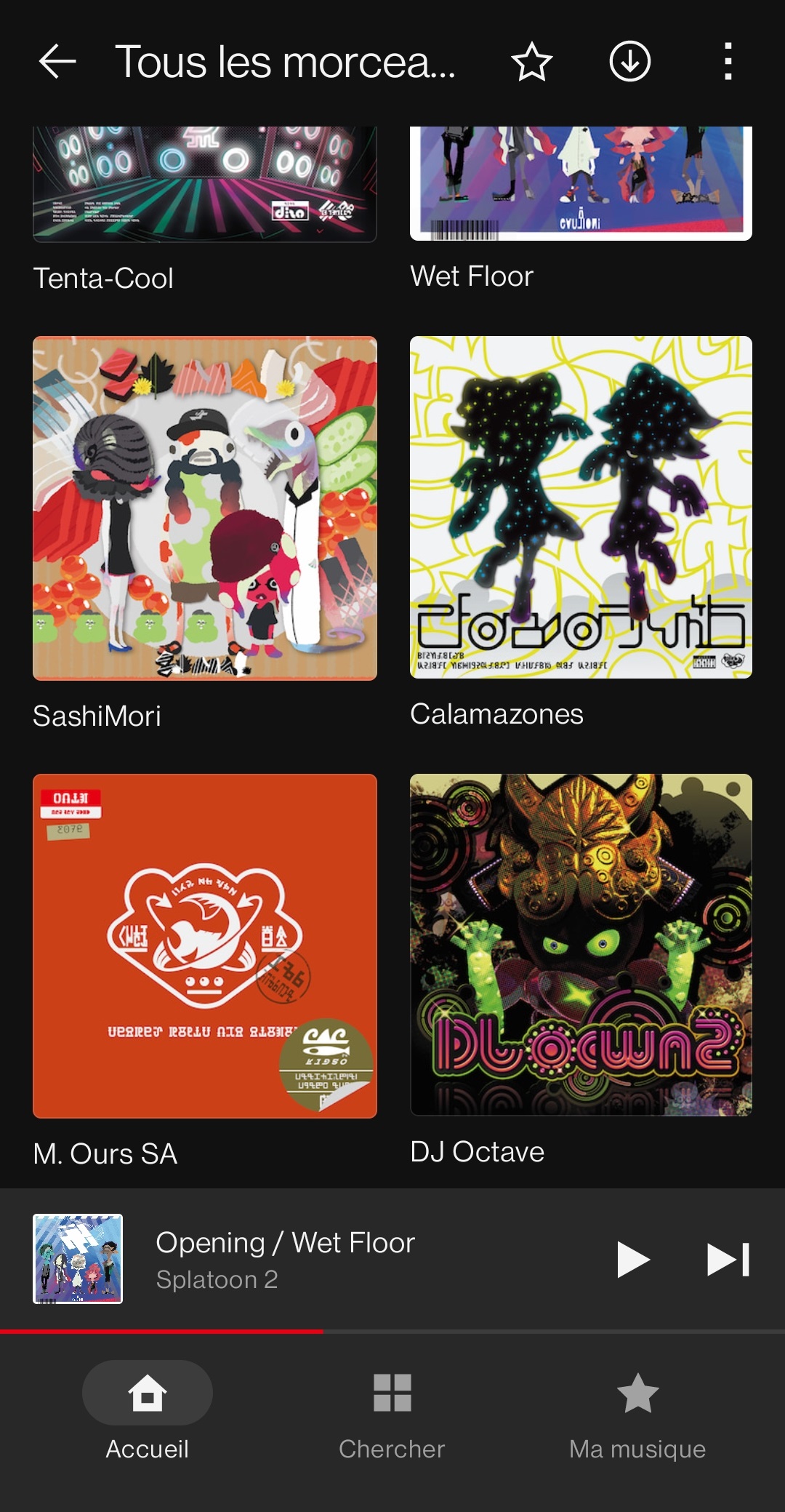Tap the Tenta-Cool label
785x1512 pixels.
coord(103,279)
